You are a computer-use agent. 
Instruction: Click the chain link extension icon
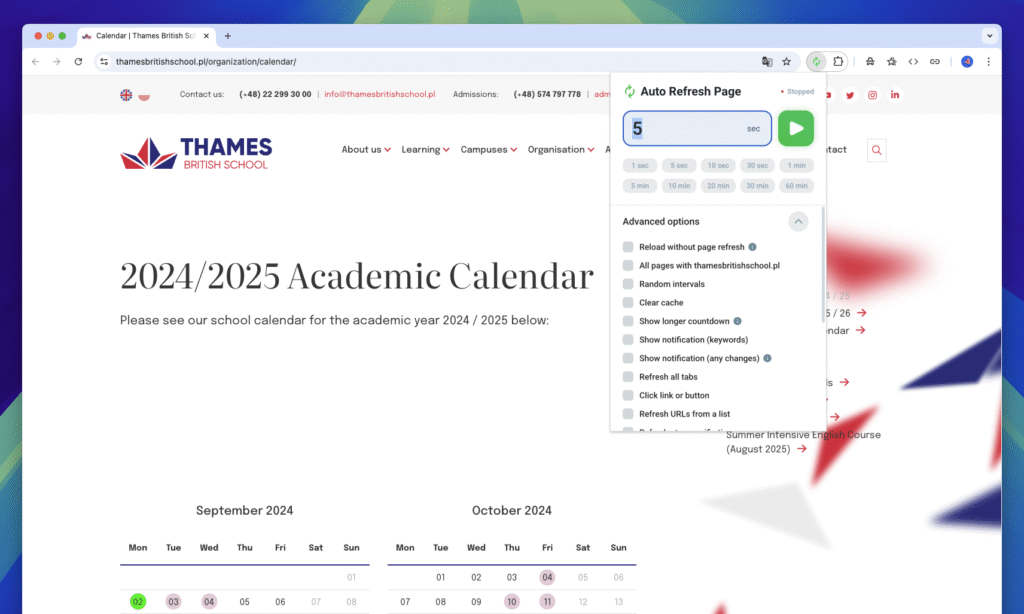(x=935, y=61)
